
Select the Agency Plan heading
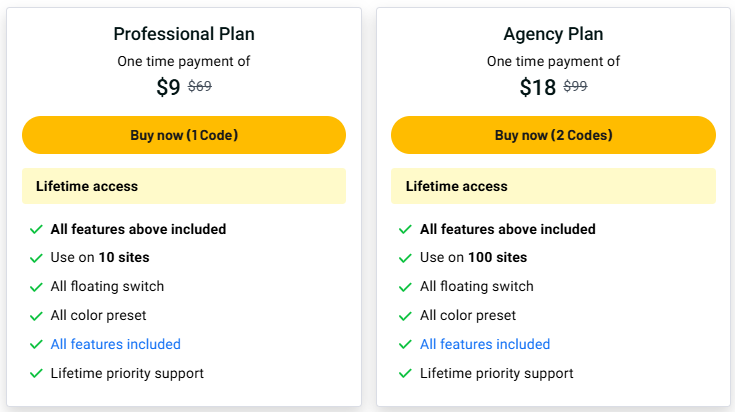point(553,34)
